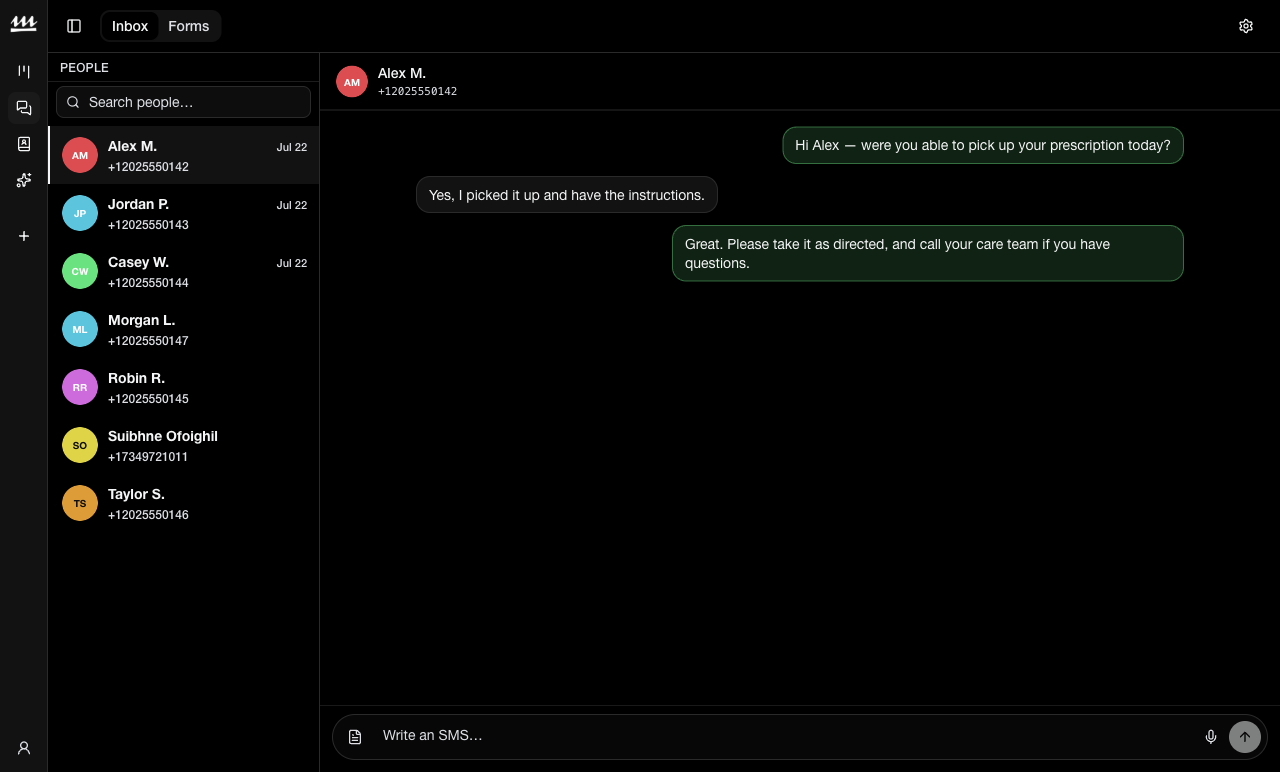Click the 'Hi Alex' prescription message bubble

click(983, 145)
